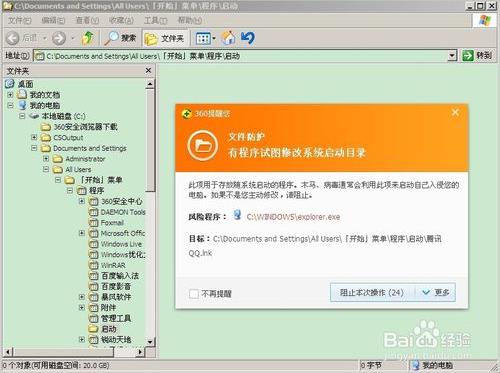Expand the CSOutput folder node
Image resolution: width=500 pixels, height=373 pixels.
click(34, 137)
